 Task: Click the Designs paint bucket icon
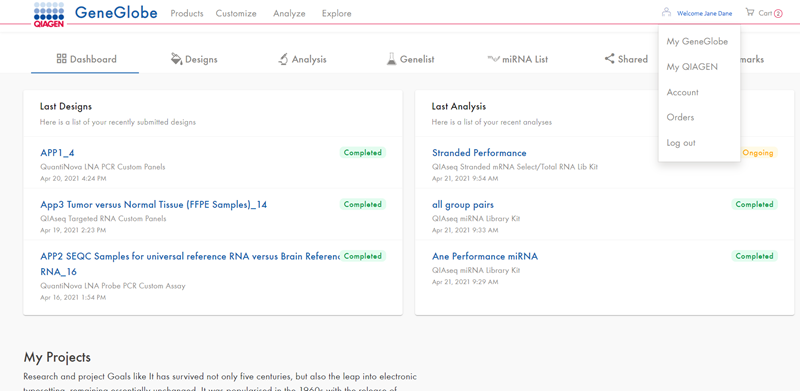pyautogui.click(x=177, y=59)
